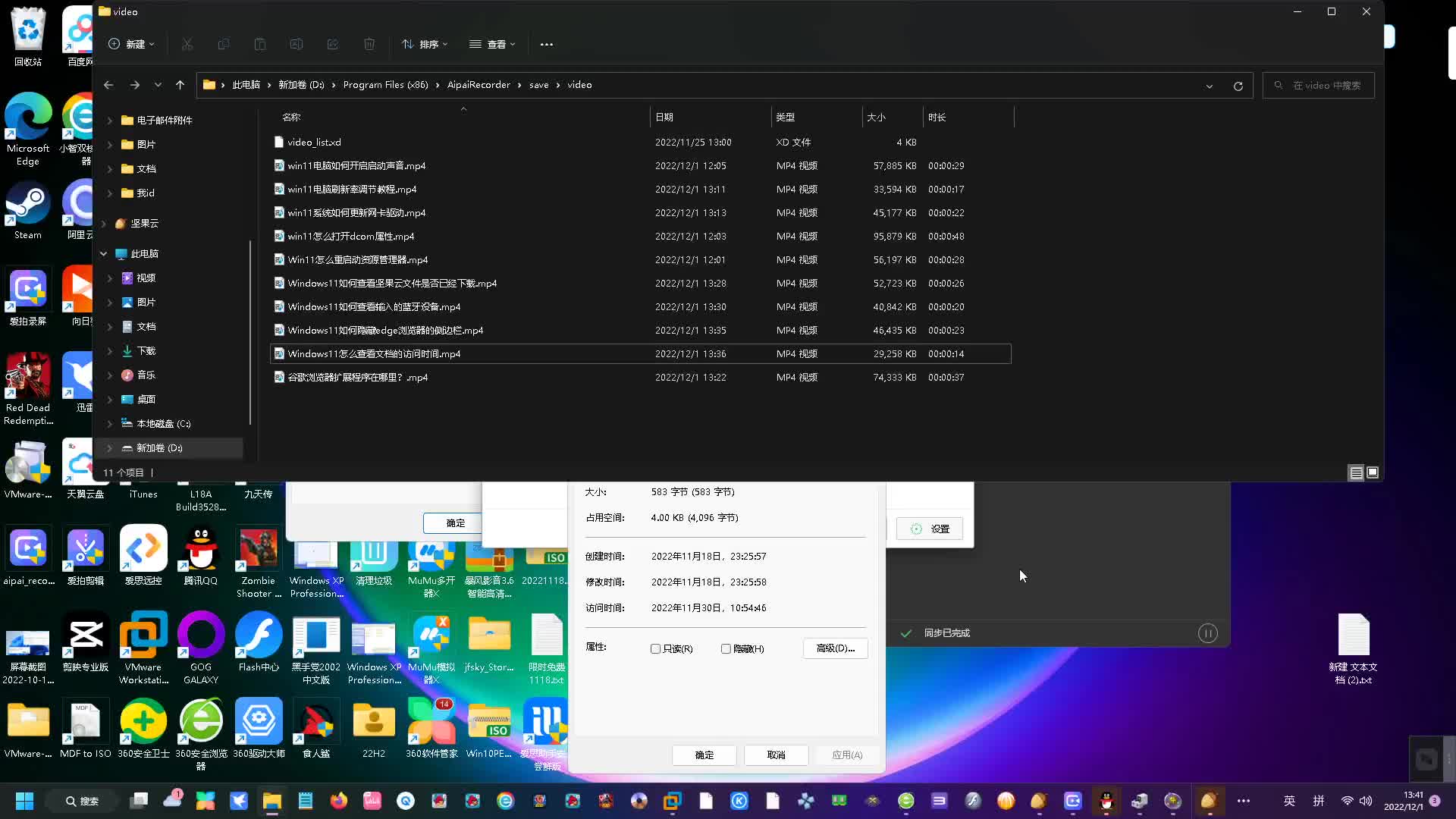1456x819 pixels.
Task: Click the 高级(D)... button in Properties
Action: (835, 648)
